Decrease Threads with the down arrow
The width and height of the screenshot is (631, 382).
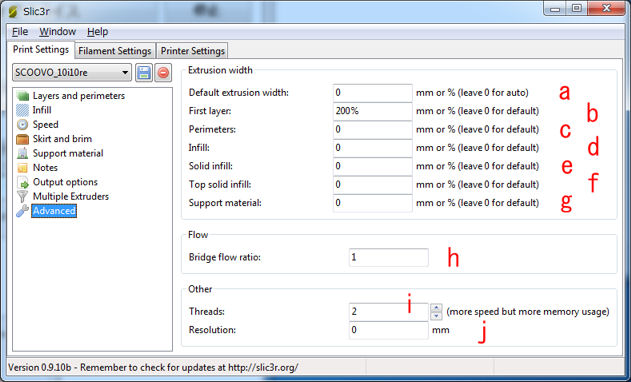coord(436,316)
